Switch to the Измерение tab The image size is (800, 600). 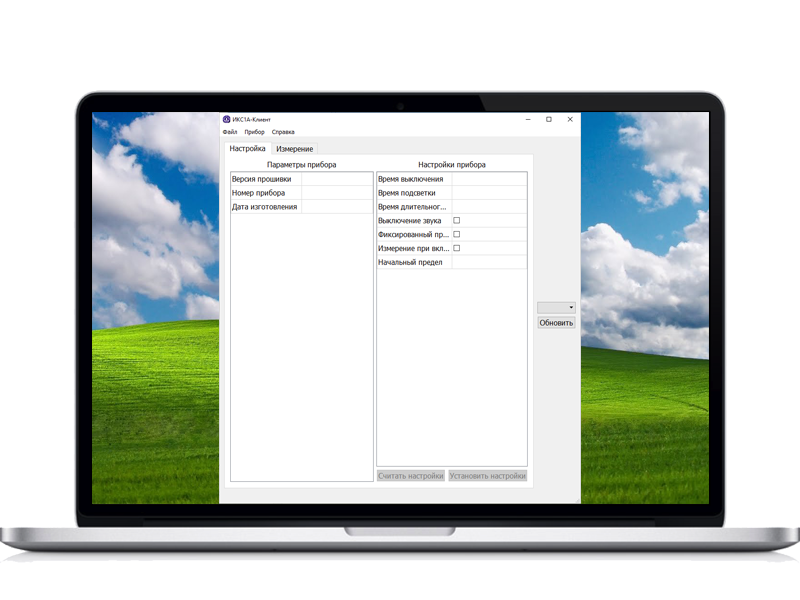[x=294, y=149]
